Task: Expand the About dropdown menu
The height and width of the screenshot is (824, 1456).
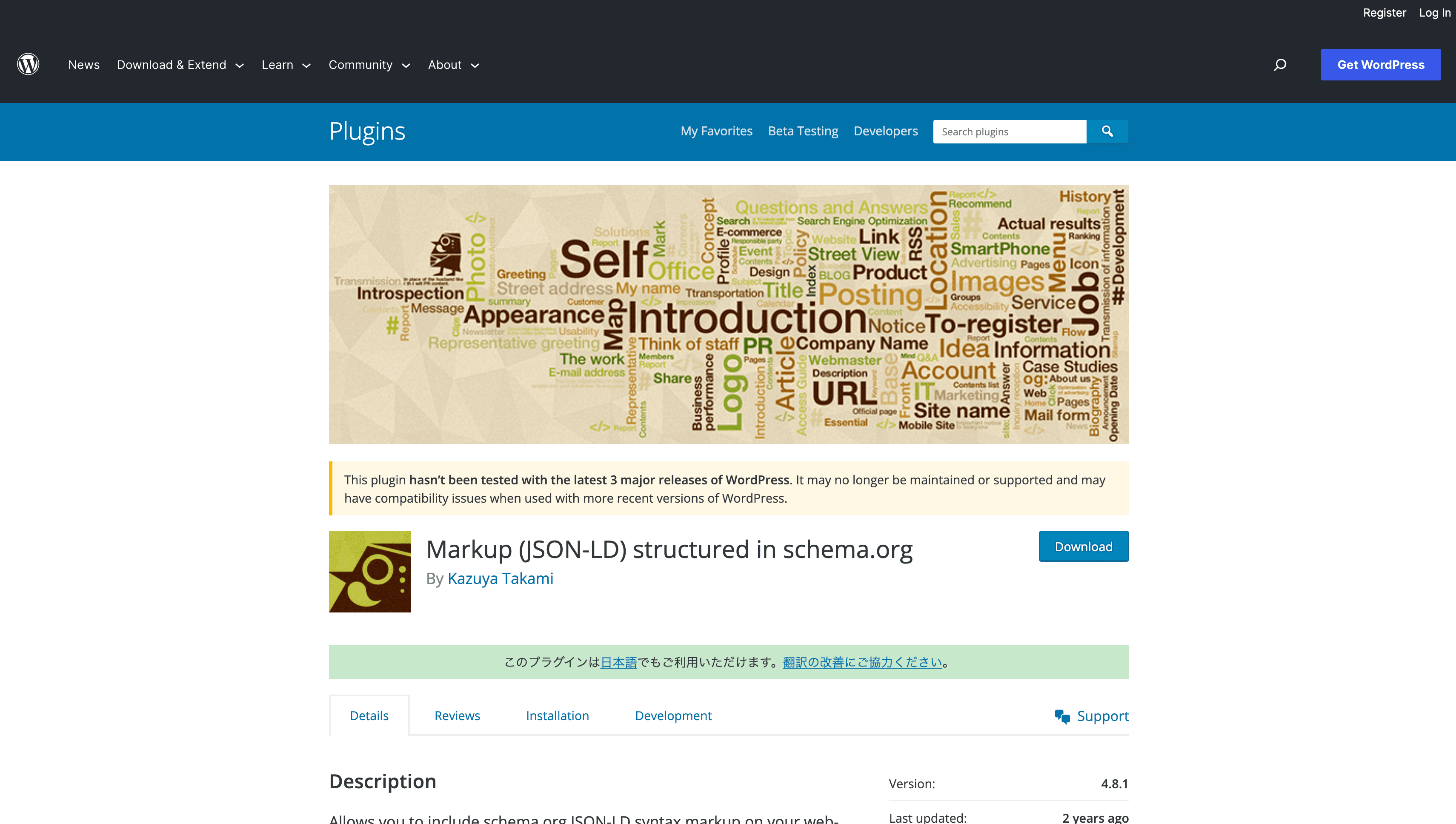Action: [454, 65]
